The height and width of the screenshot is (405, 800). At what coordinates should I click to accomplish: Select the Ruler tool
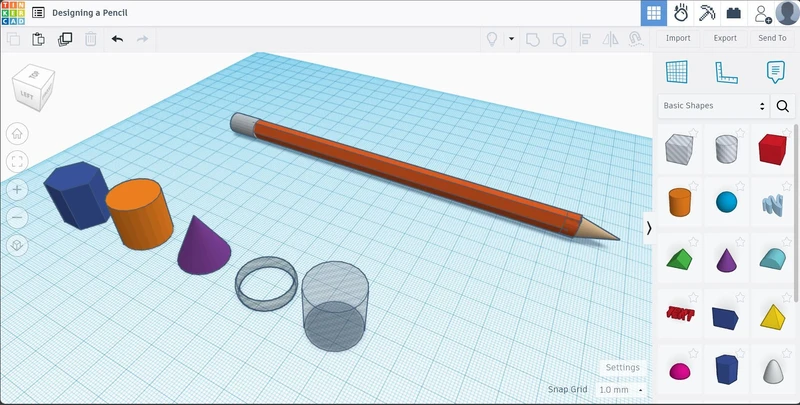pyautogui.click(x=726, y=72)
